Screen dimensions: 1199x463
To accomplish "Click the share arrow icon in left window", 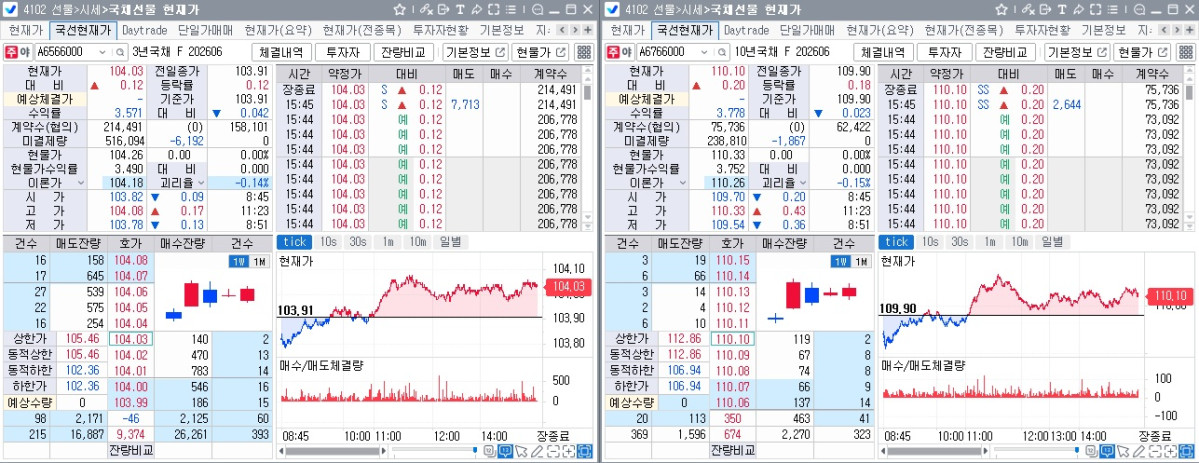I will [x=476, y=10].
